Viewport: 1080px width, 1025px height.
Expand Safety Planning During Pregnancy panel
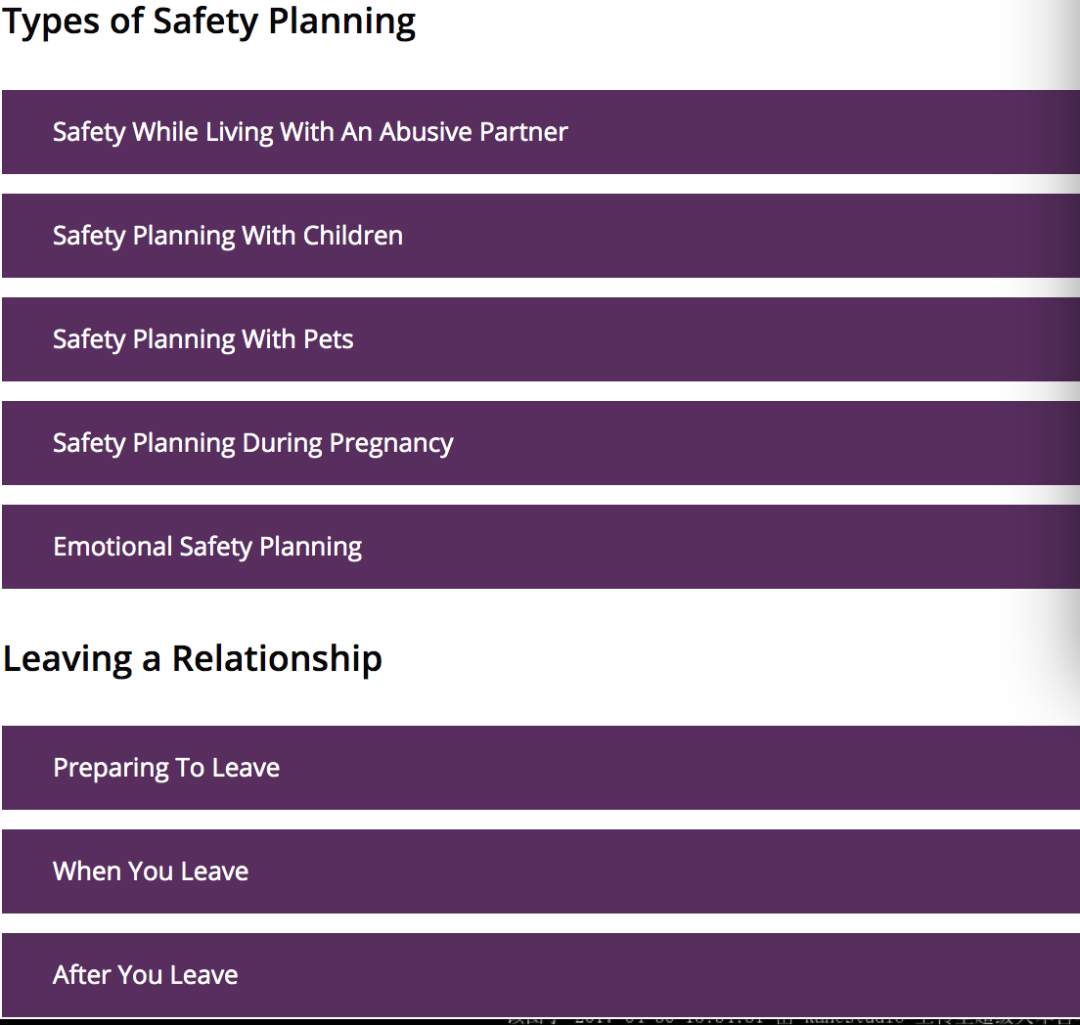point(541,443)
